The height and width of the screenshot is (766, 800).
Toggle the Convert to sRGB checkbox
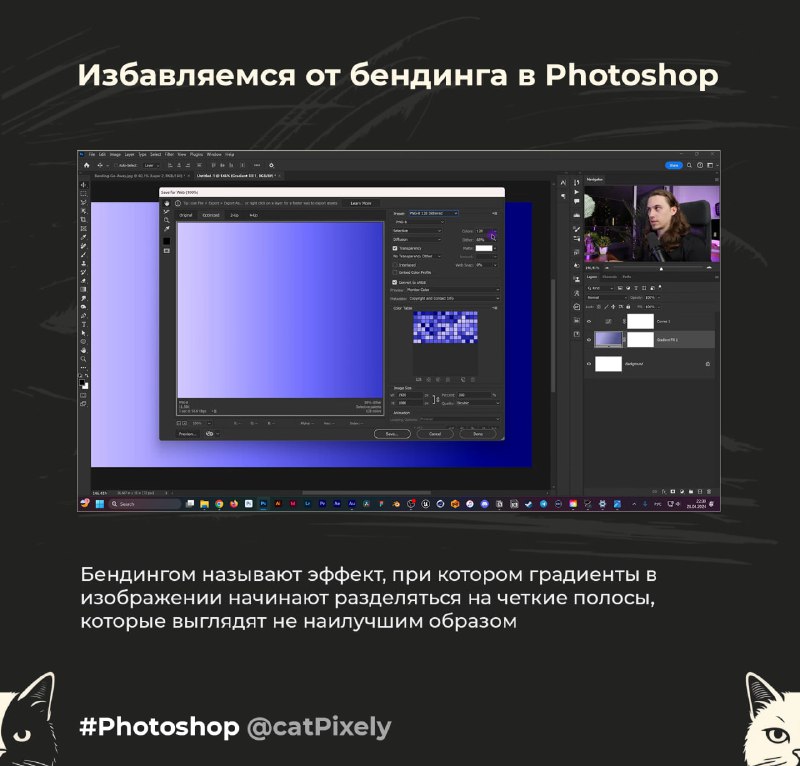tap(395, 282)
